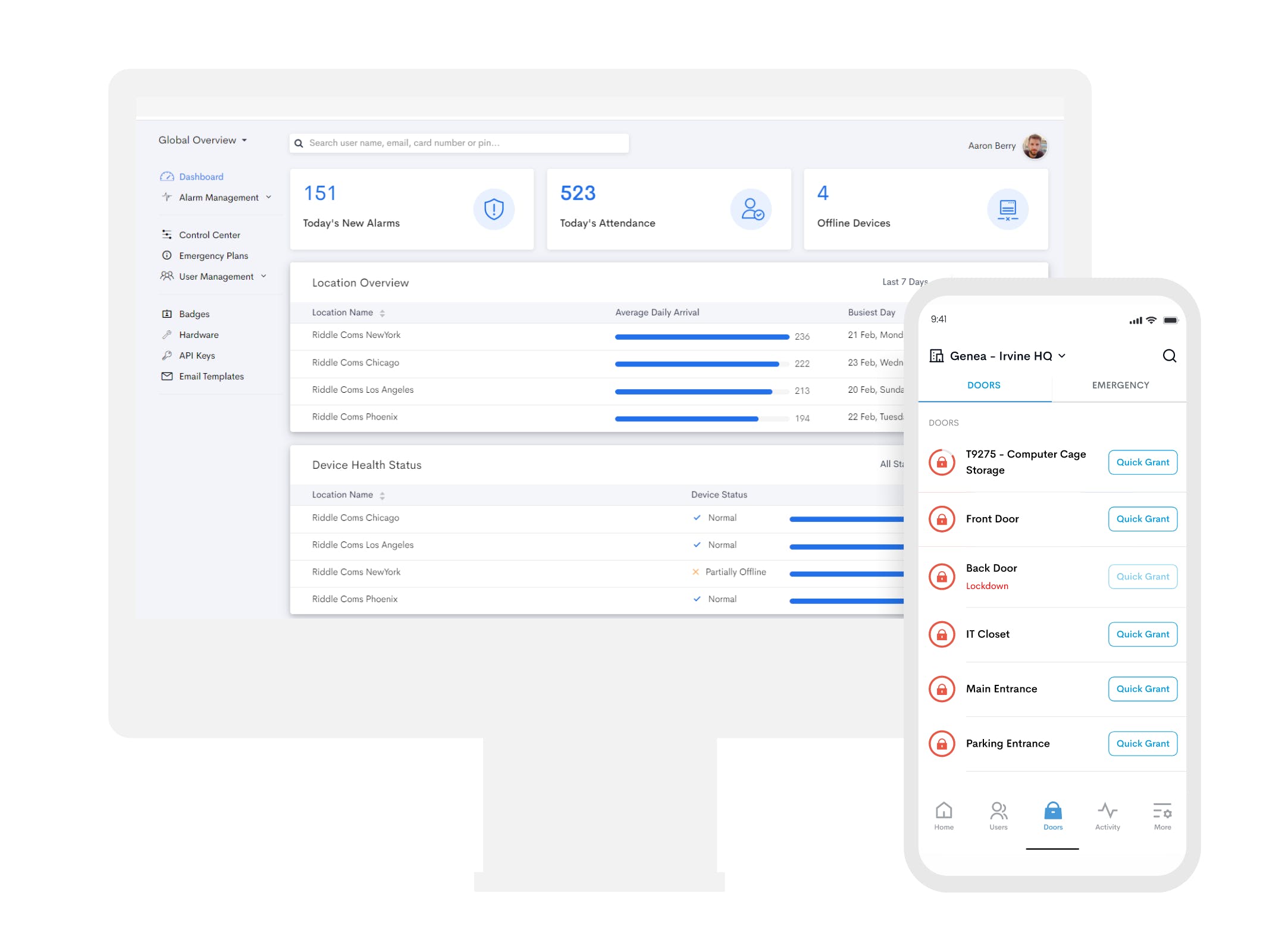
Task: Click the Offline Devices card label
Action: (x=853, y=223)
